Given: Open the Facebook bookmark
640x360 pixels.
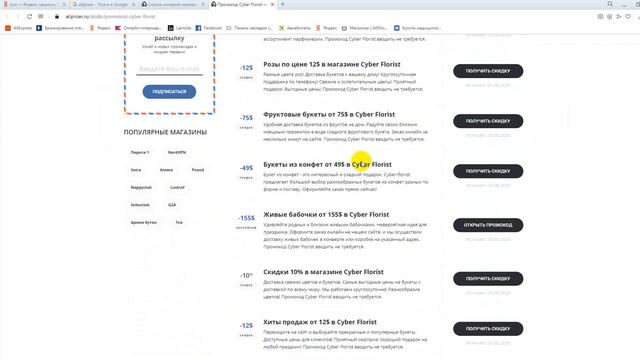Looking at the screenshot, I should (x=209, y=28).
